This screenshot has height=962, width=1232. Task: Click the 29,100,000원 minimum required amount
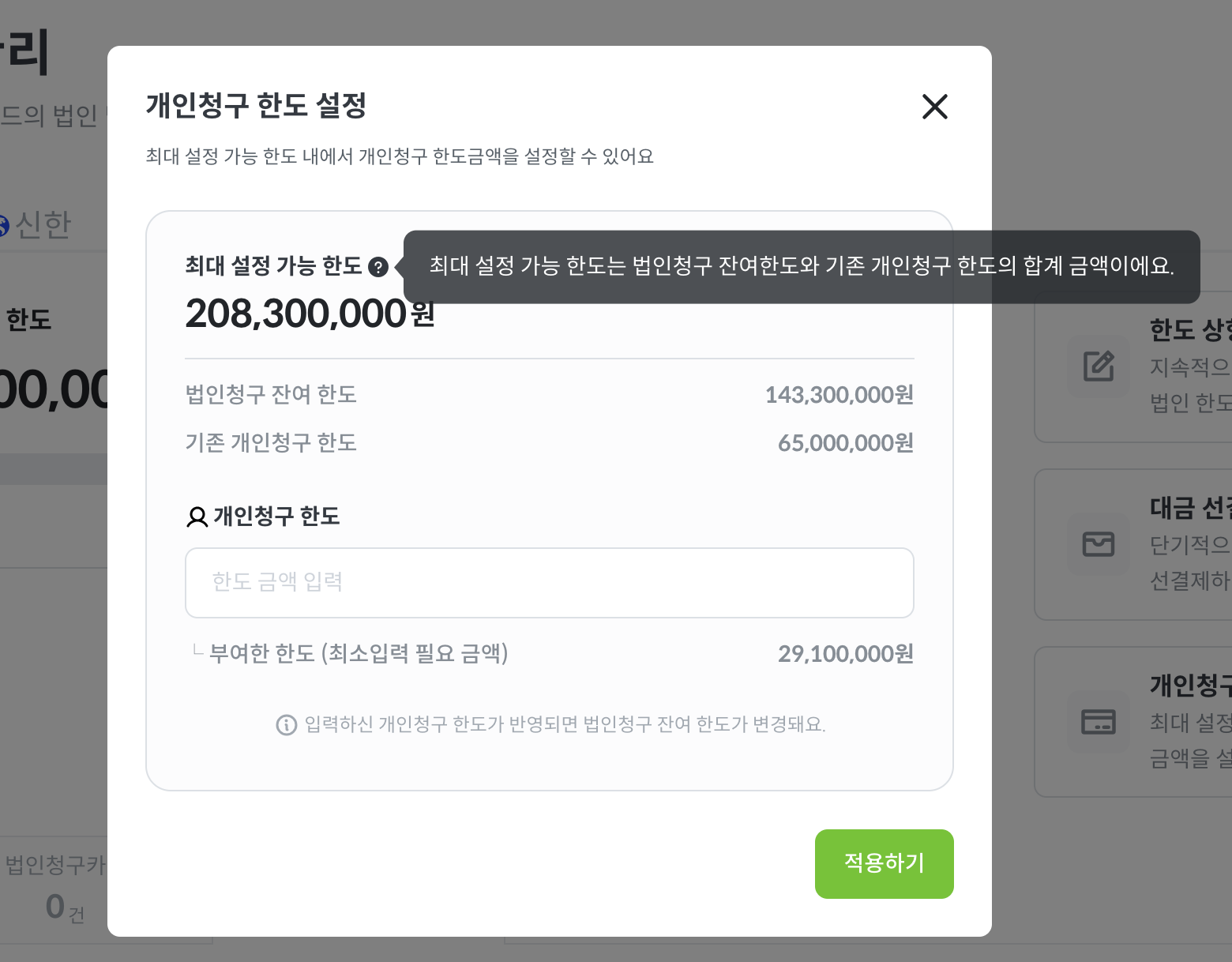click(x=845, y=654)
